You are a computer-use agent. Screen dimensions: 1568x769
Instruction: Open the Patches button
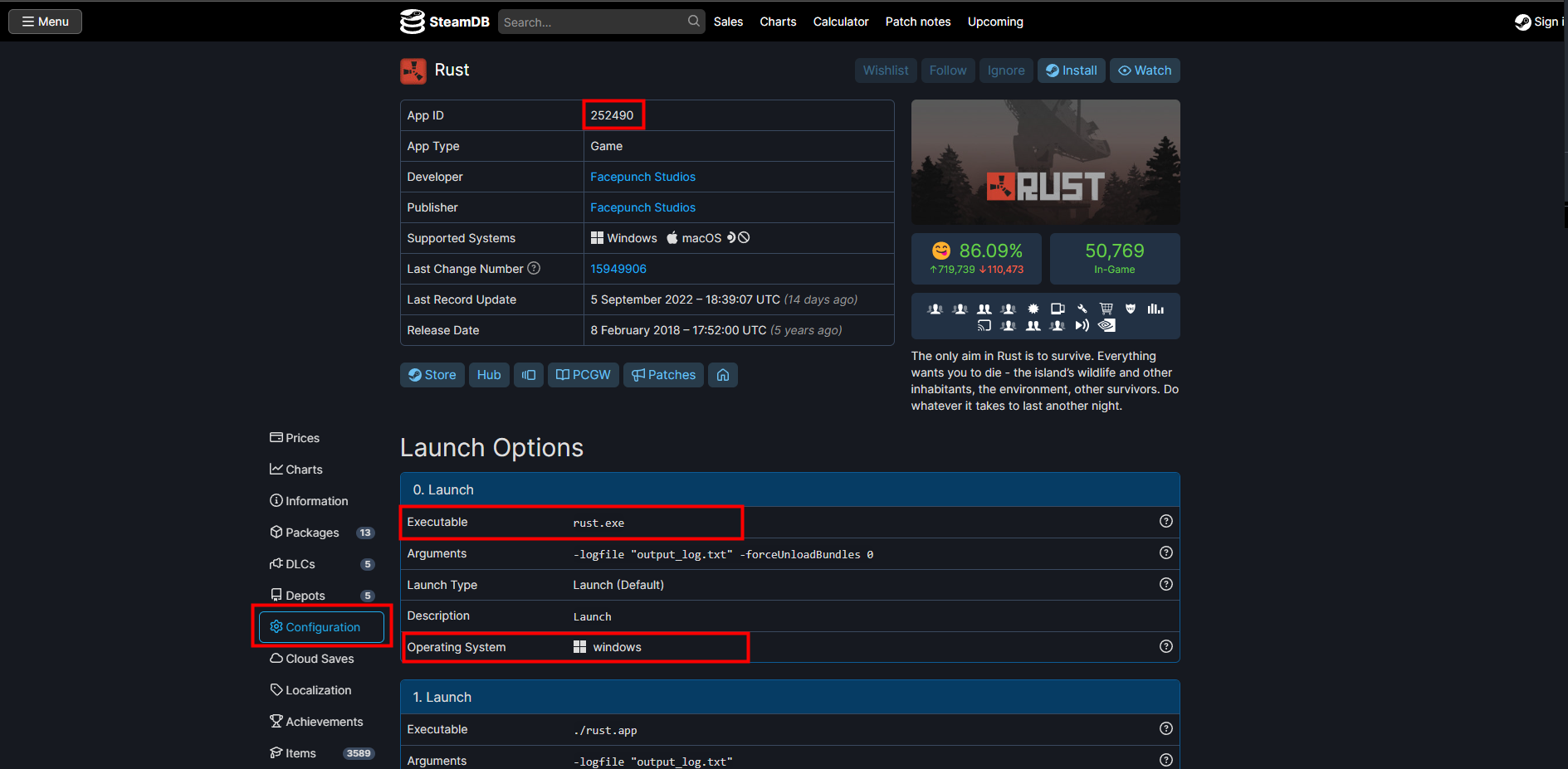coord(664,375)
